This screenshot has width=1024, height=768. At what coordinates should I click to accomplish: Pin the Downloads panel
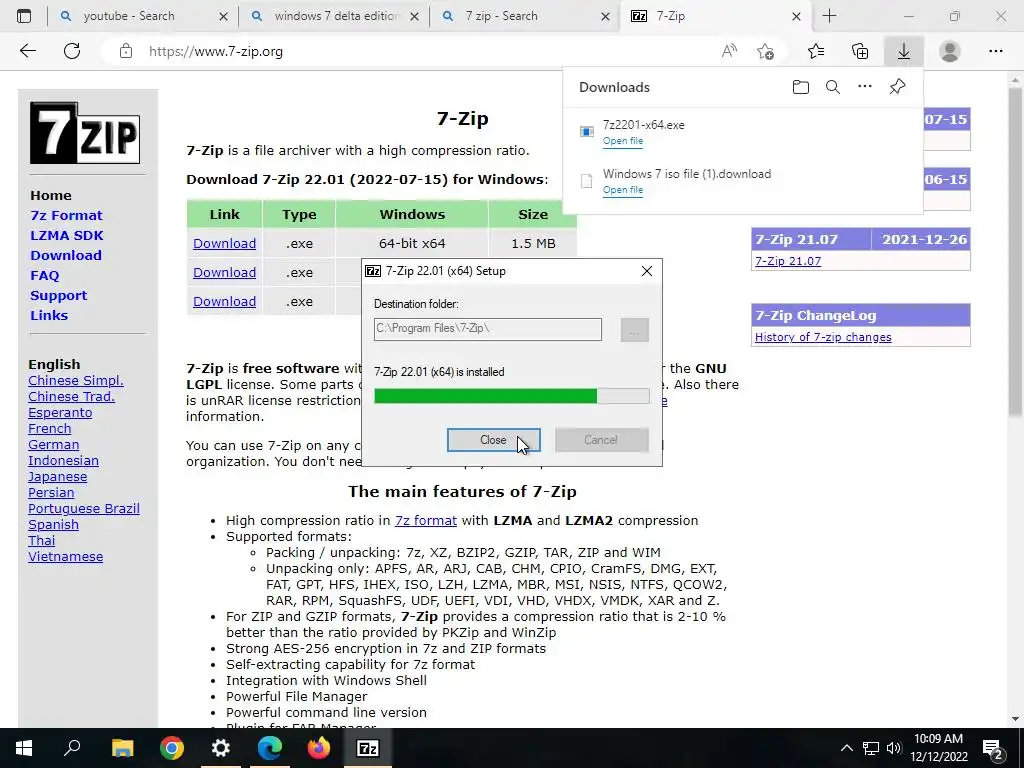(897, 86)
